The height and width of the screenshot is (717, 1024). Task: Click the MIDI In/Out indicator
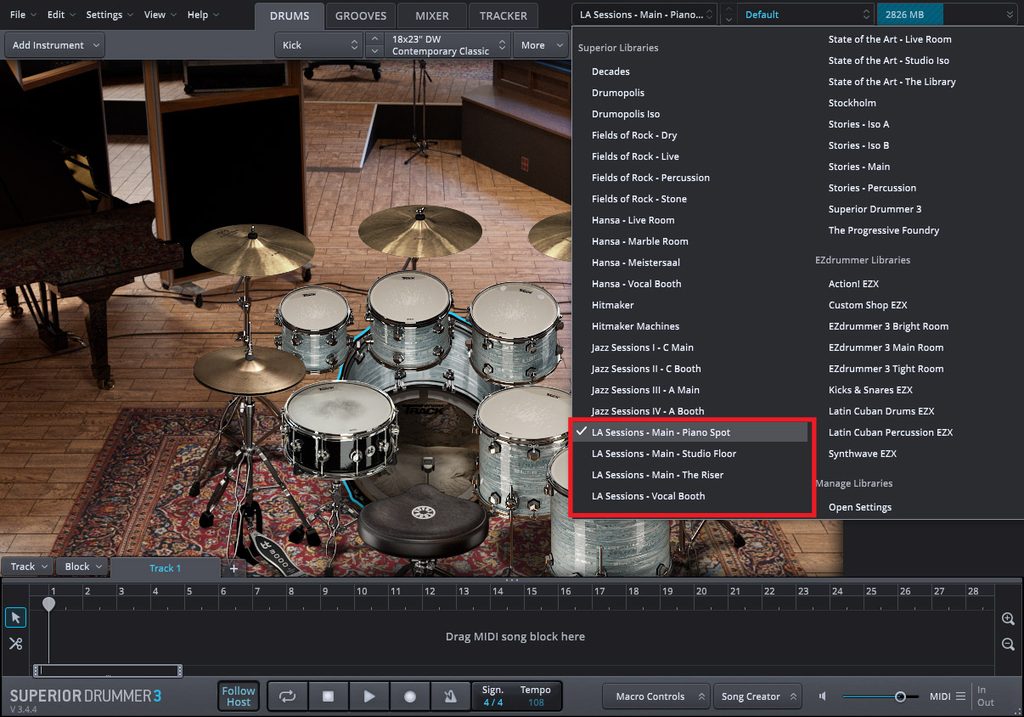[x=985, y=696]
